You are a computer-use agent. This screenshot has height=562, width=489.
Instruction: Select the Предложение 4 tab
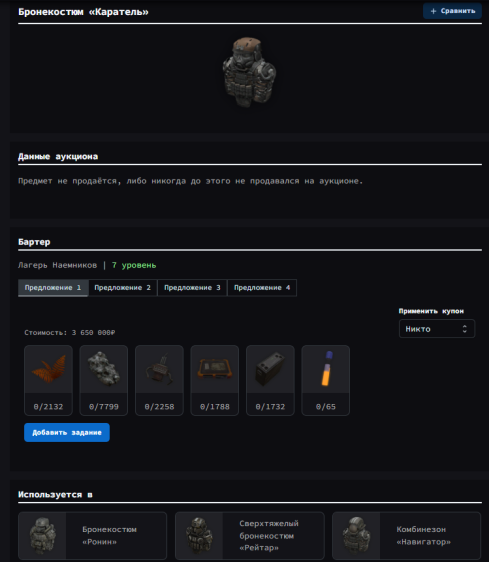click(262, 288)
